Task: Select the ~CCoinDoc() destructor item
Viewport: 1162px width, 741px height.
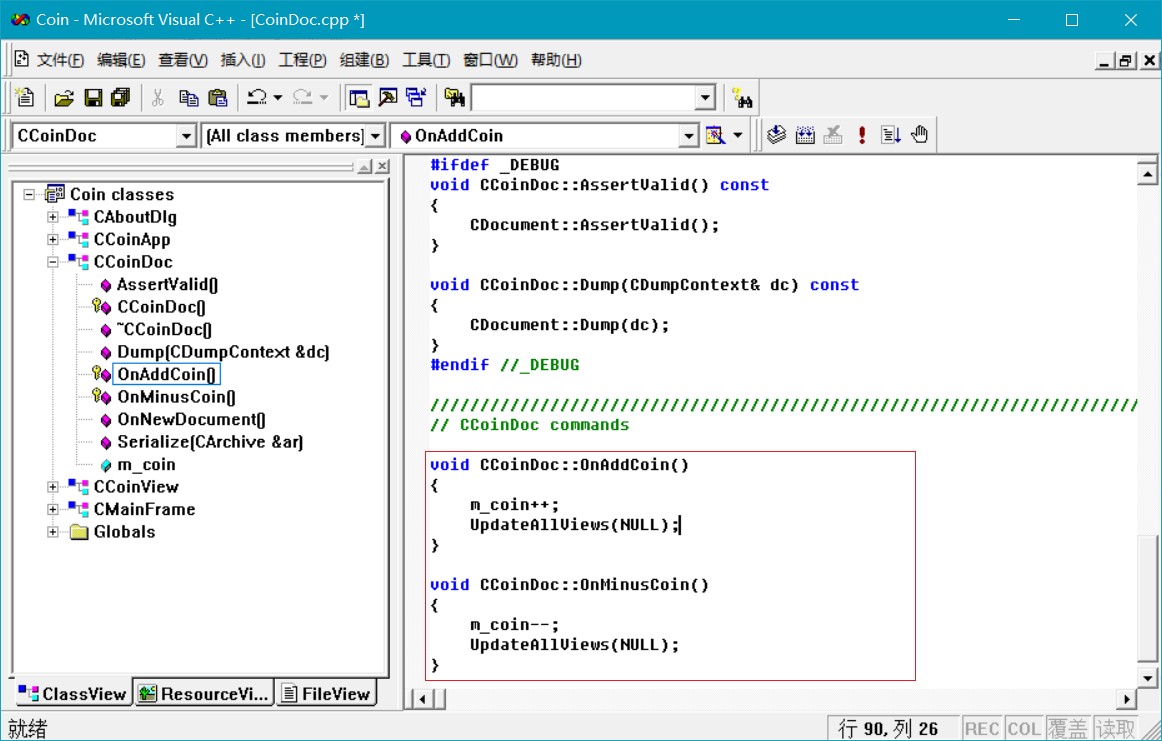Action: click(x=164, y=329)
